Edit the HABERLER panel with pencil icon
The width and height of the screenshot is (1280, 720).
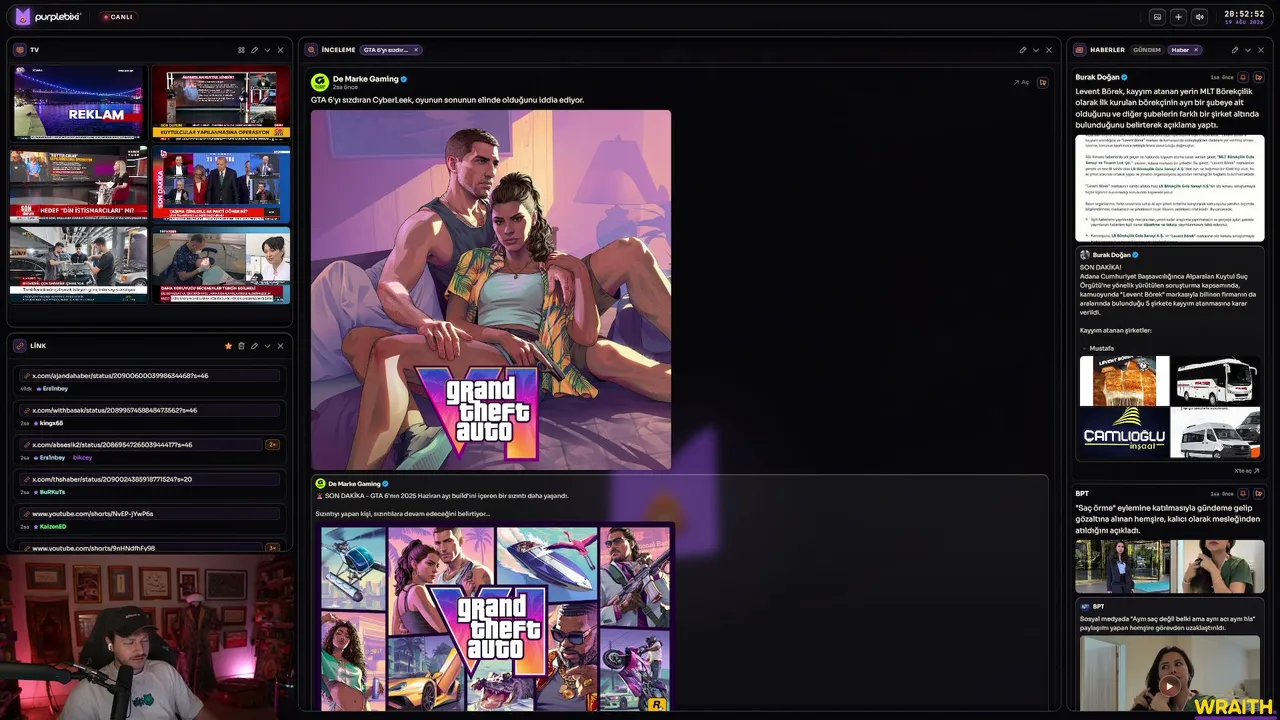pos(1234,50)
